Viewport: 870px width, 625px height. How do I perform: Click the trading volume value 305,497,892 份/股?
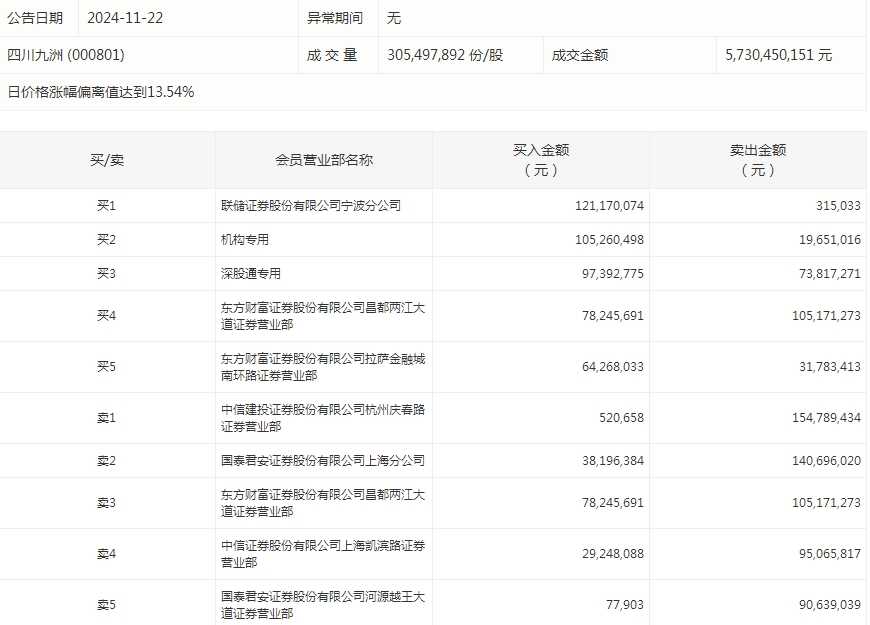coord(445,55)
